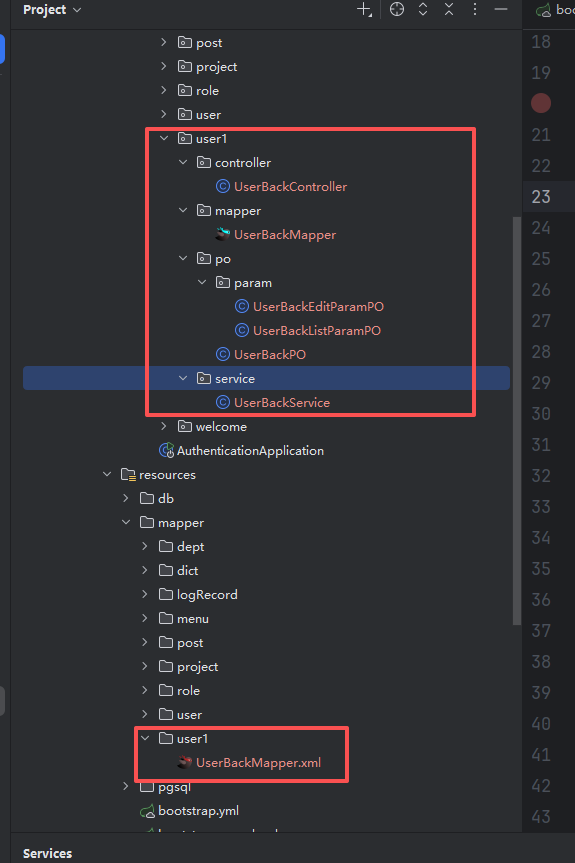Image resolution: width=575 pixels, height=863 pixels.
Task: Click the Expand All icon
Action: (423, 9)
